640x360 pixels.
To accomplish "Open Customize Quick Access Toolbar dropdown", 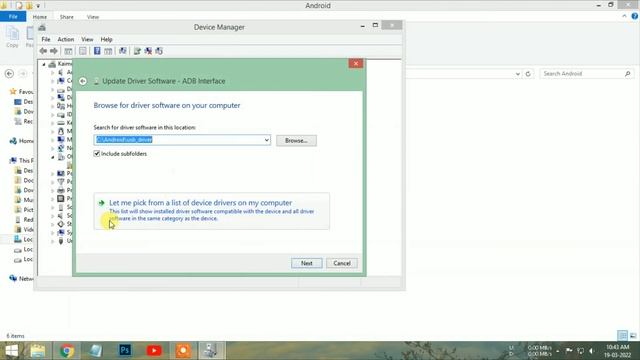I will 38,6.
